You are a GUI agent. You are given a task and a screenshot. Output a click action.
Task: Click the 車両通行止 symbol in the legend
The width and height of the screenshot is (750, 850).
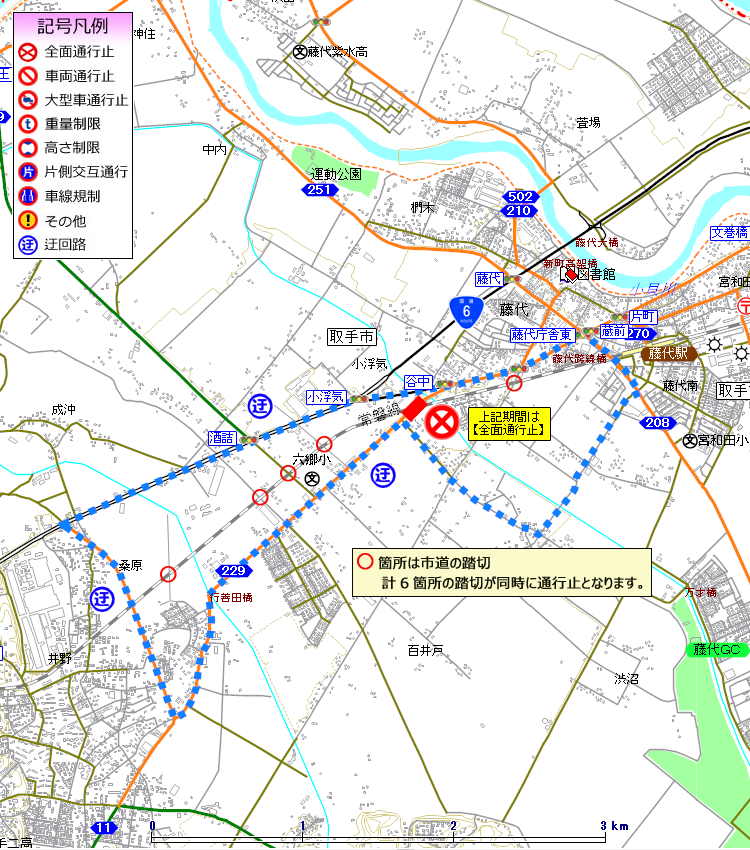point(28,76)
